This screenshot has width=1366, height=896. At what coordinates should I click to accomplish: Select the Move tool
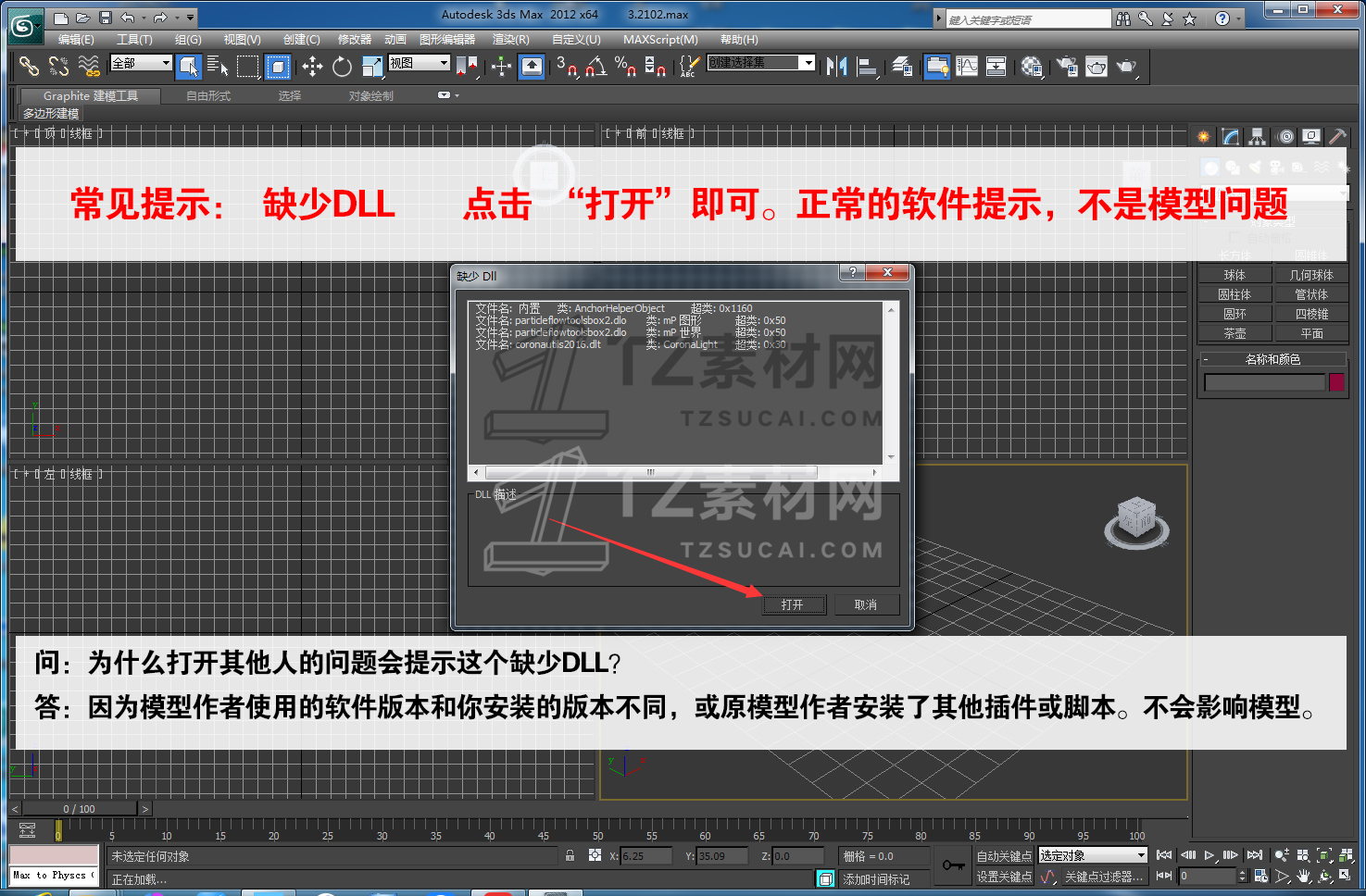pyautogui.click(x=312, y=66)
